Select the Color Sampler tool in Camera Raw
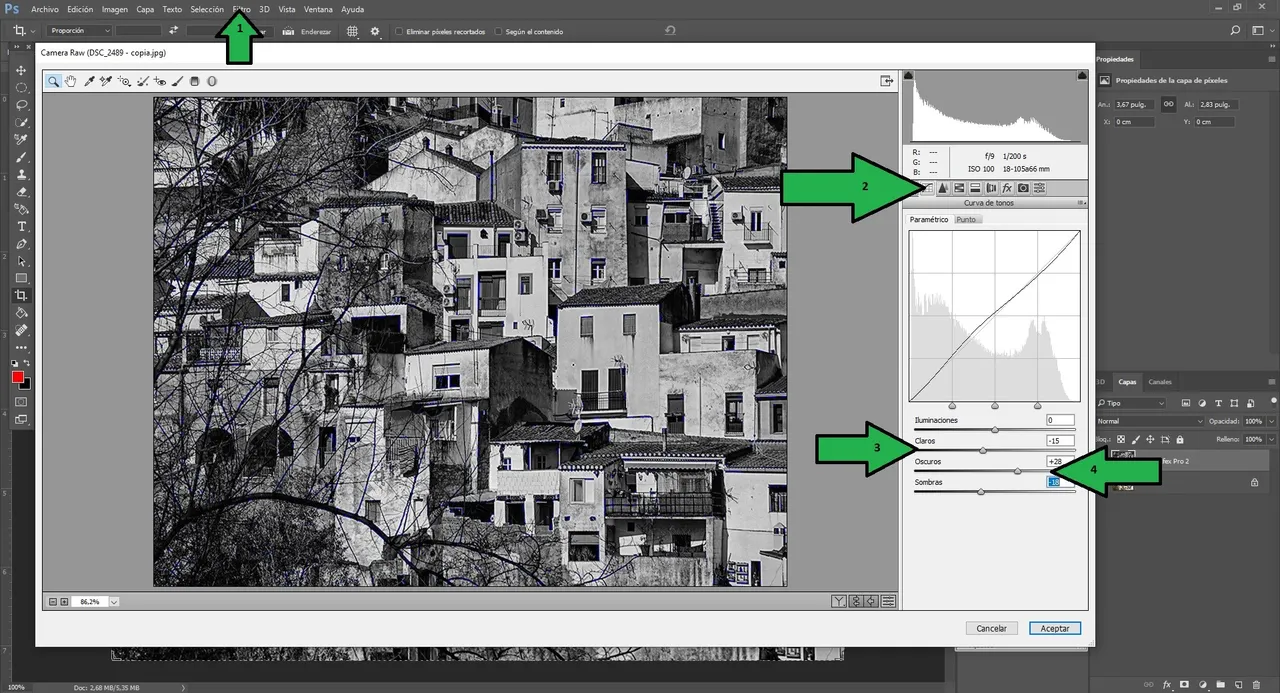 105,81
